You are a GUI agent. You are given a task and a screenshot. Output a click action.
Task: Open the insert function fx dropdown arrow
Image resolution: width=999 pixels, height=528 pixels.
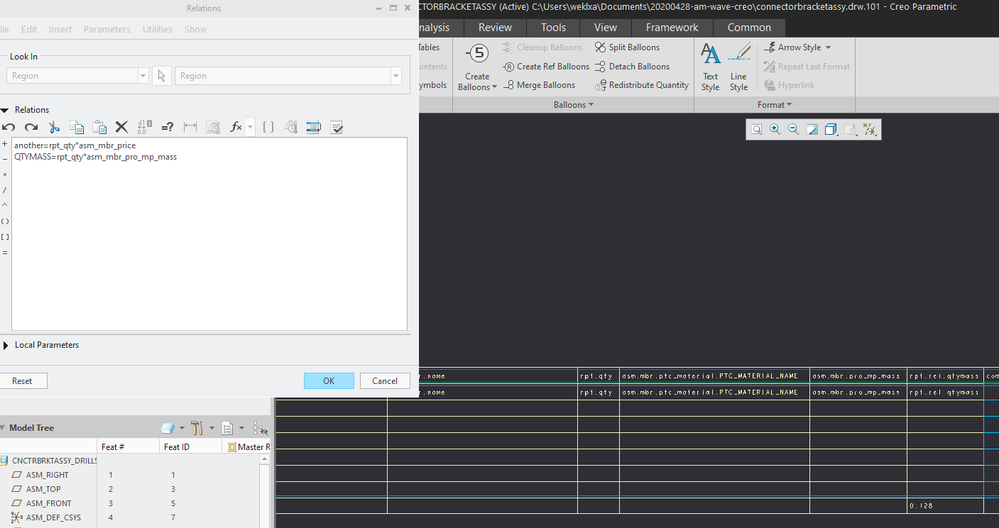250,127
